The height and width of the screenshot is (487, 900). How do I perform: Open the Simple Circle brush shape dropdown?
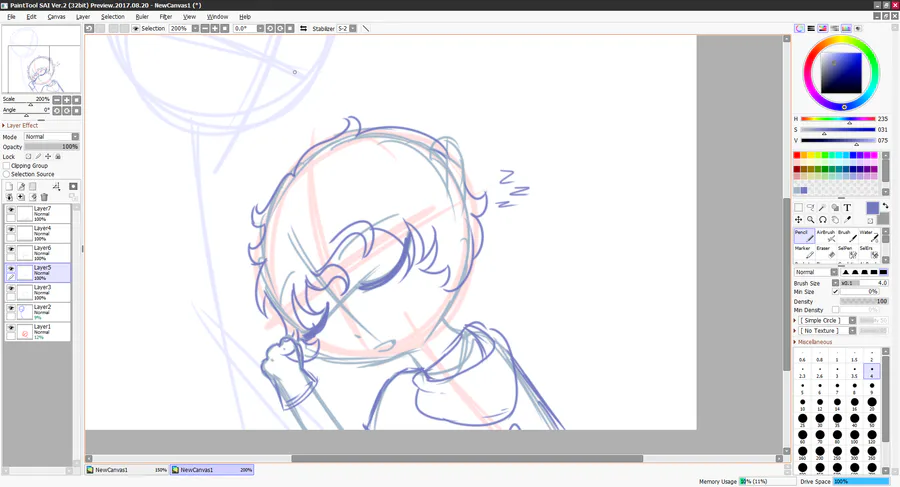852,320
